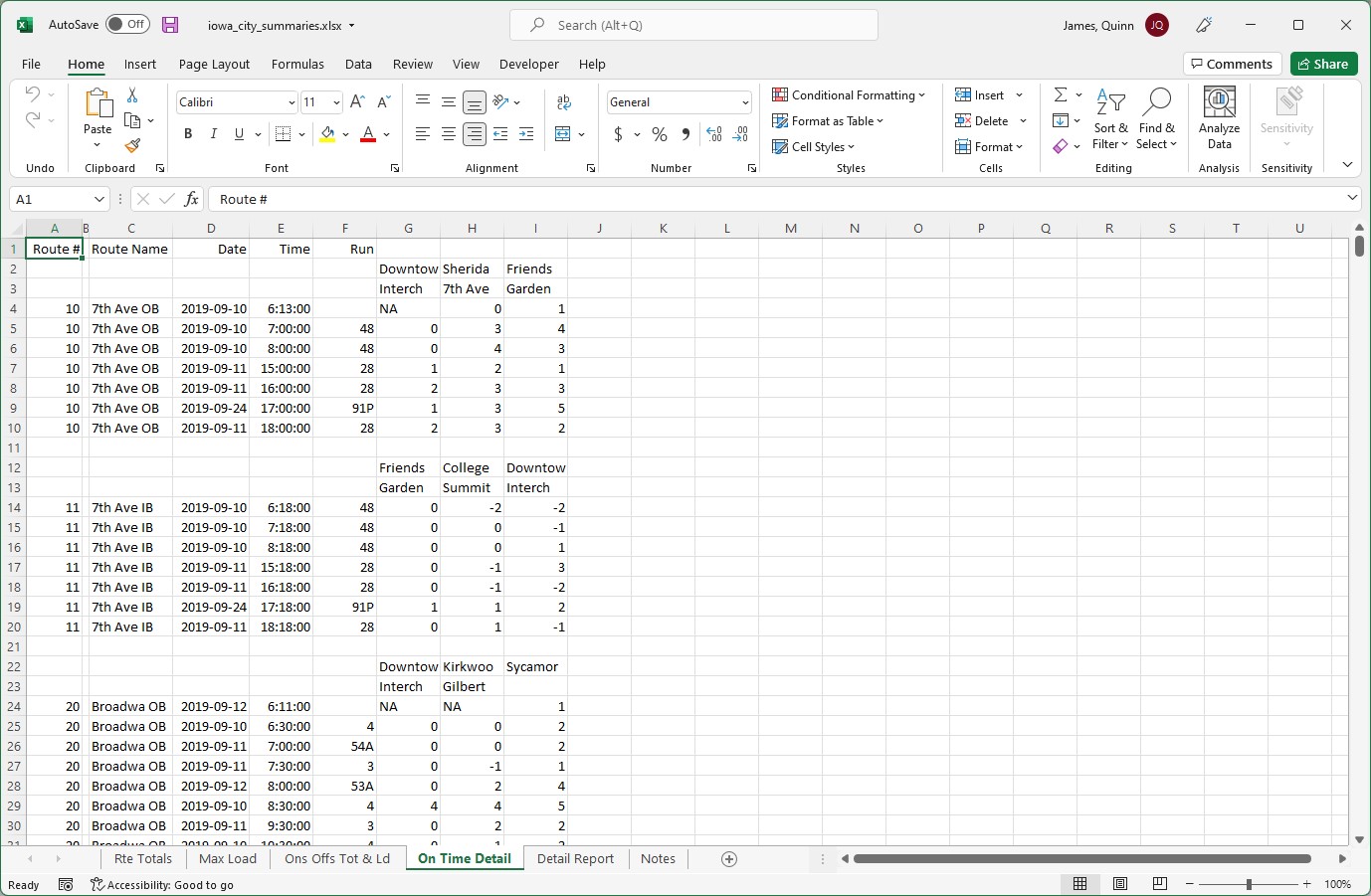The image size is (1371, 896).
Task: Click the AutoSum icon
Action: coord(1061,94)
